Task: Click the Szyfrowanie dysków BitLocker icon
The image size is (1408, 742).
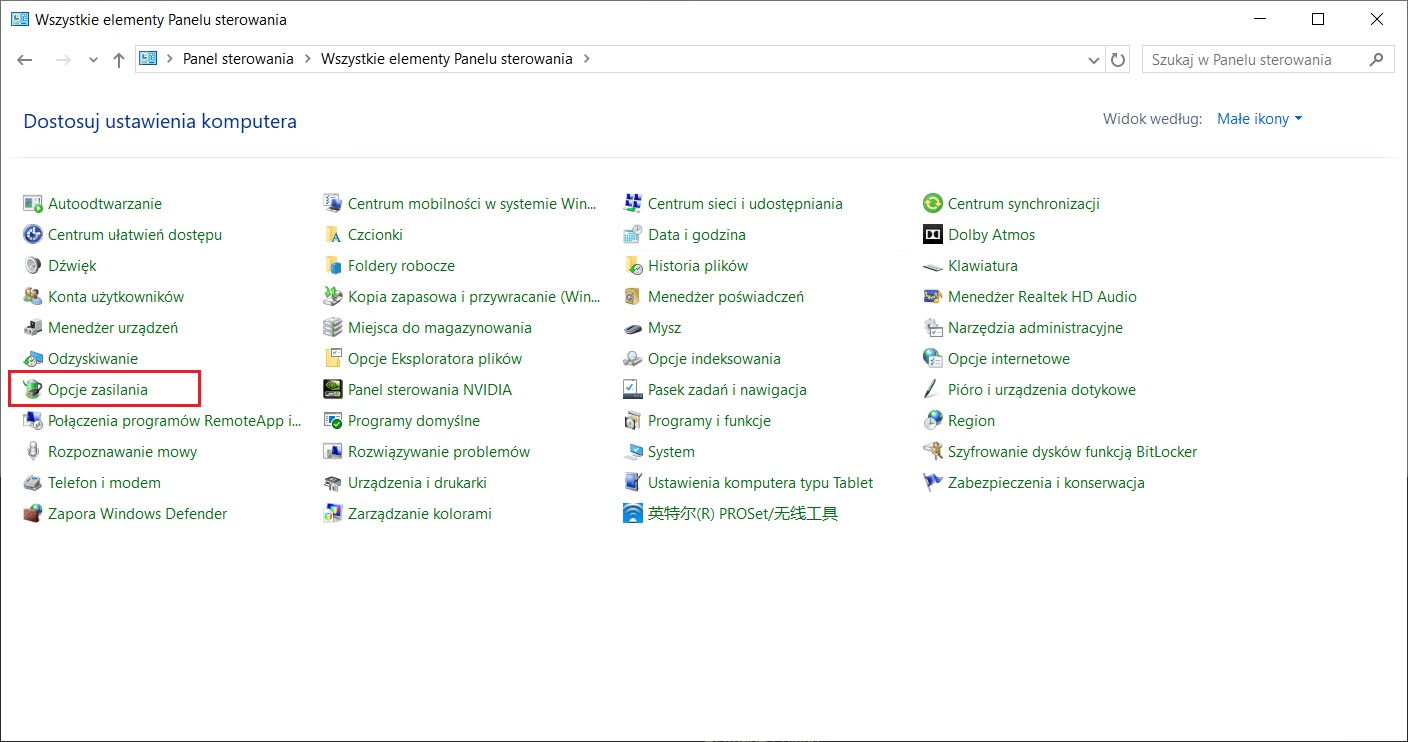Action: pyautogui.click(x=932, y=452)
